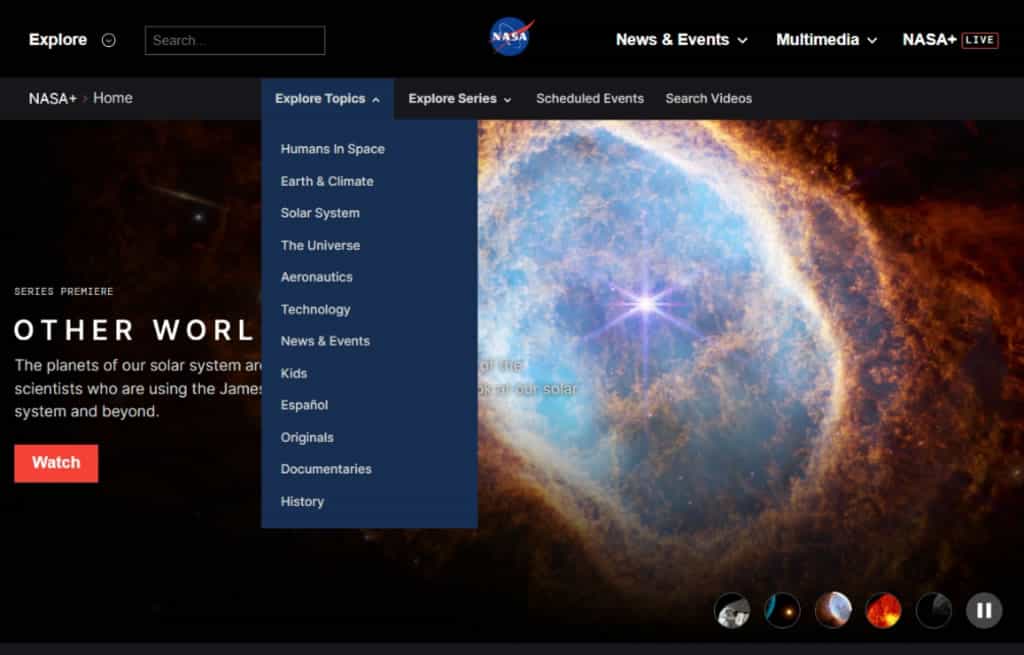
Task: Expand the Multimedia top menu
Action: (826, 40)
